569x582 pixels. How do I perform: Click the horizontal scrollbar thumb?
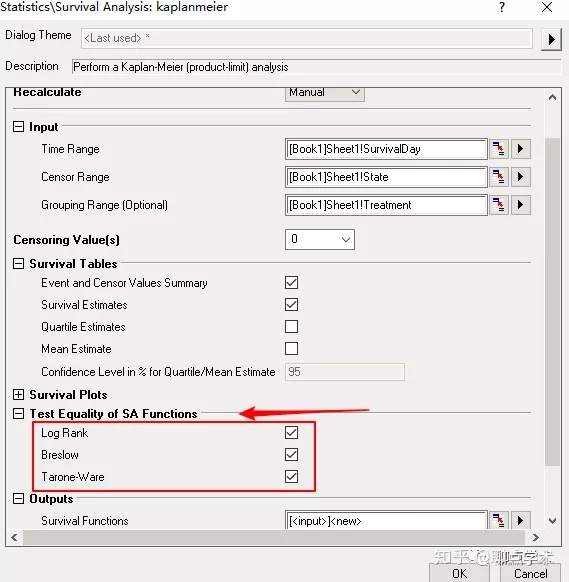pos(274,537)
